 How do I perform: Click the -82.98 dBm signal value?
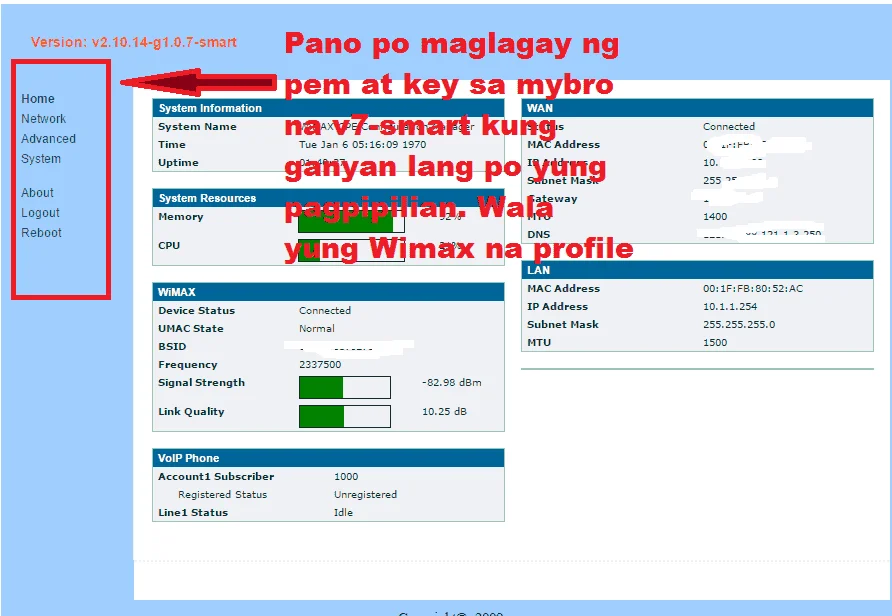tap(452, 383)
